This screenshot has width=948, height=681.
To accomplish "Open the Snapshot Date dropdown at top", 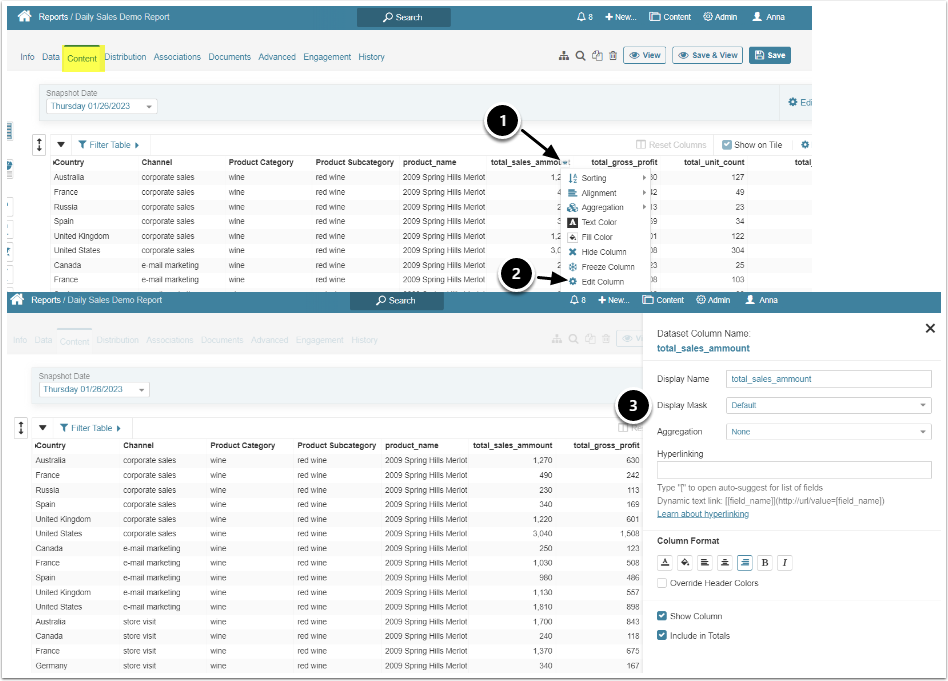I will click(101, 106).
